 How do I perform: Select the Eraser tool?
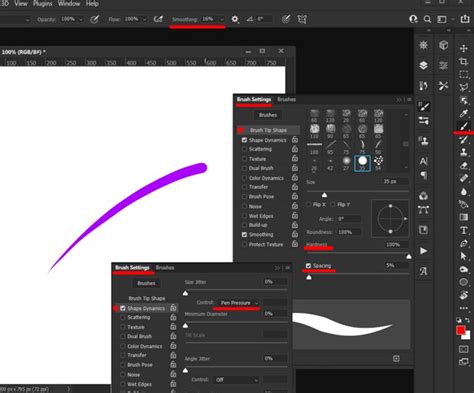[463, 165]
